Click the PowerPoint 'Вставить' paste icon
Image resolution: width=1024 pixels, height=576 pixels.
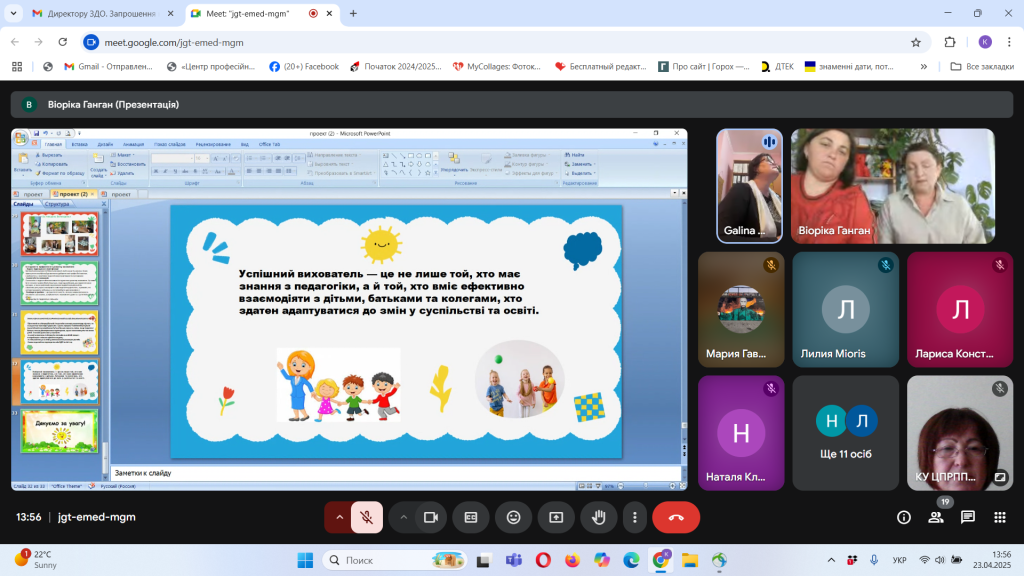coord(23,163)
